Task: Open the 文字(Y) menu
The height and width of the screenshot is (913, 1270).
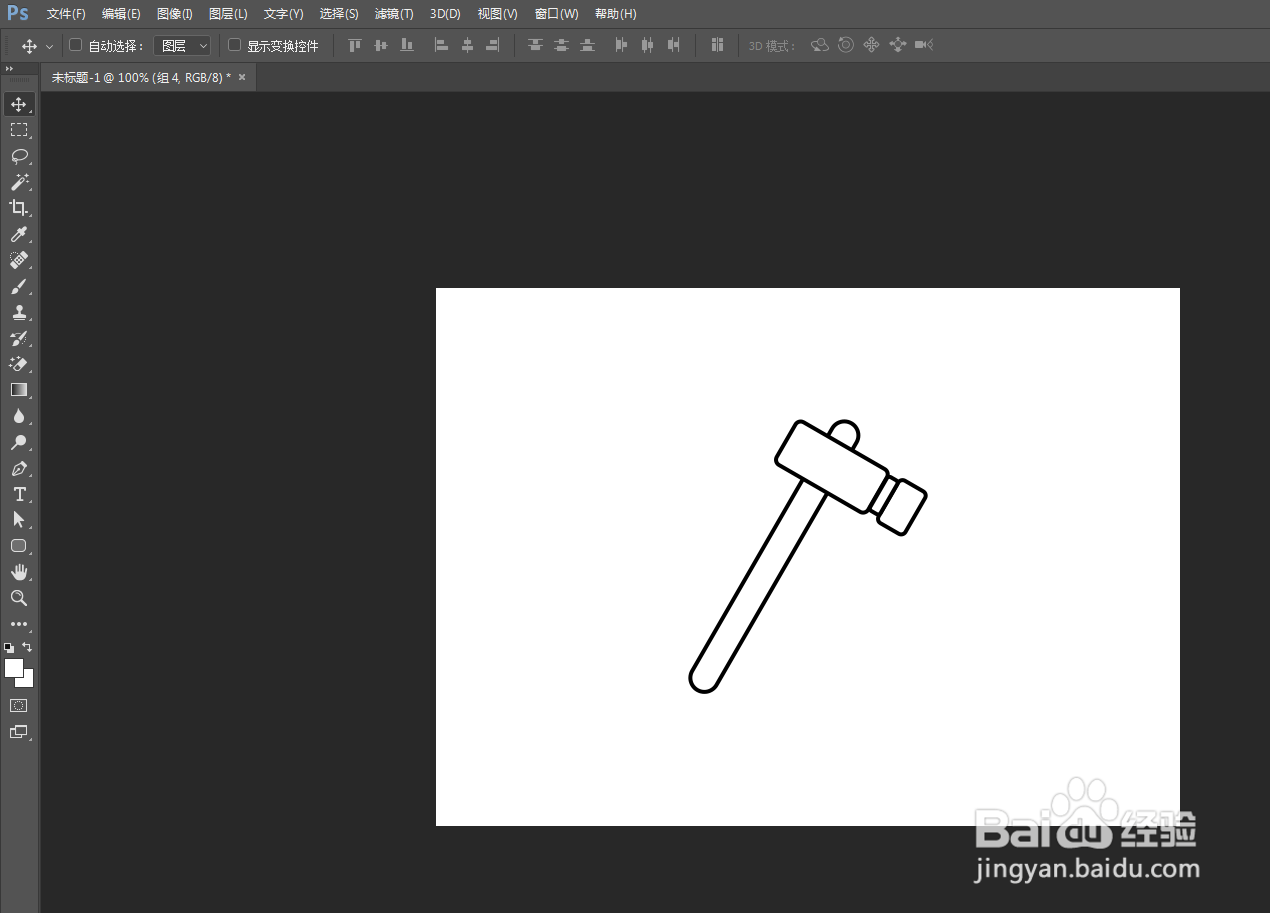Action: coord(283,14)
